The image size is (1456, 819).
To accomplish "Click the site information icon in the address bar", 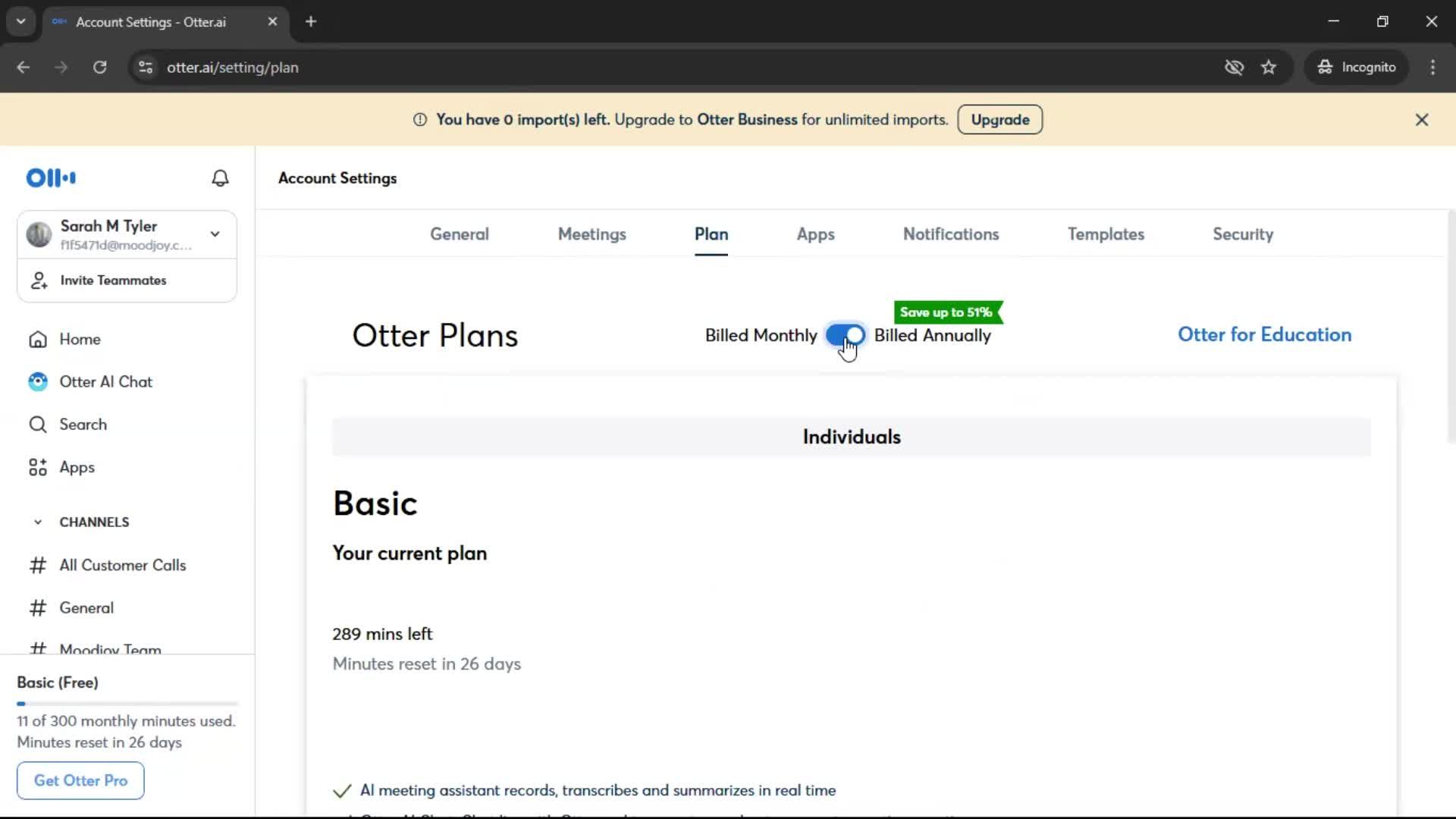I will (146, 67).
